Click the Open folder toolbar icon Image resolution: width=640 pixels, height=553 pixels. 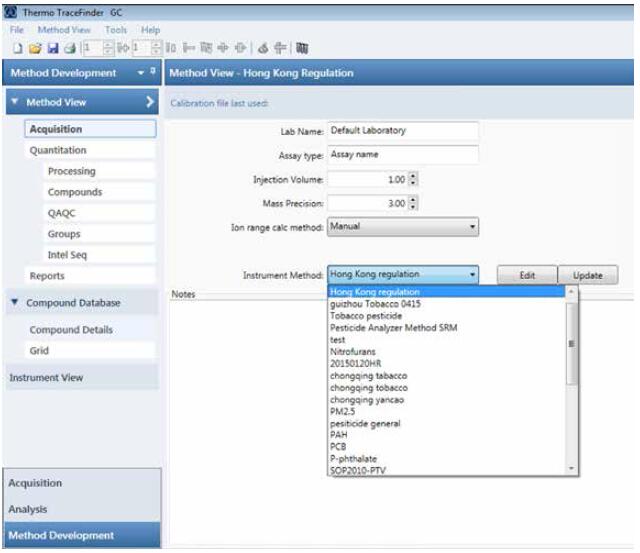pos(32,47)
